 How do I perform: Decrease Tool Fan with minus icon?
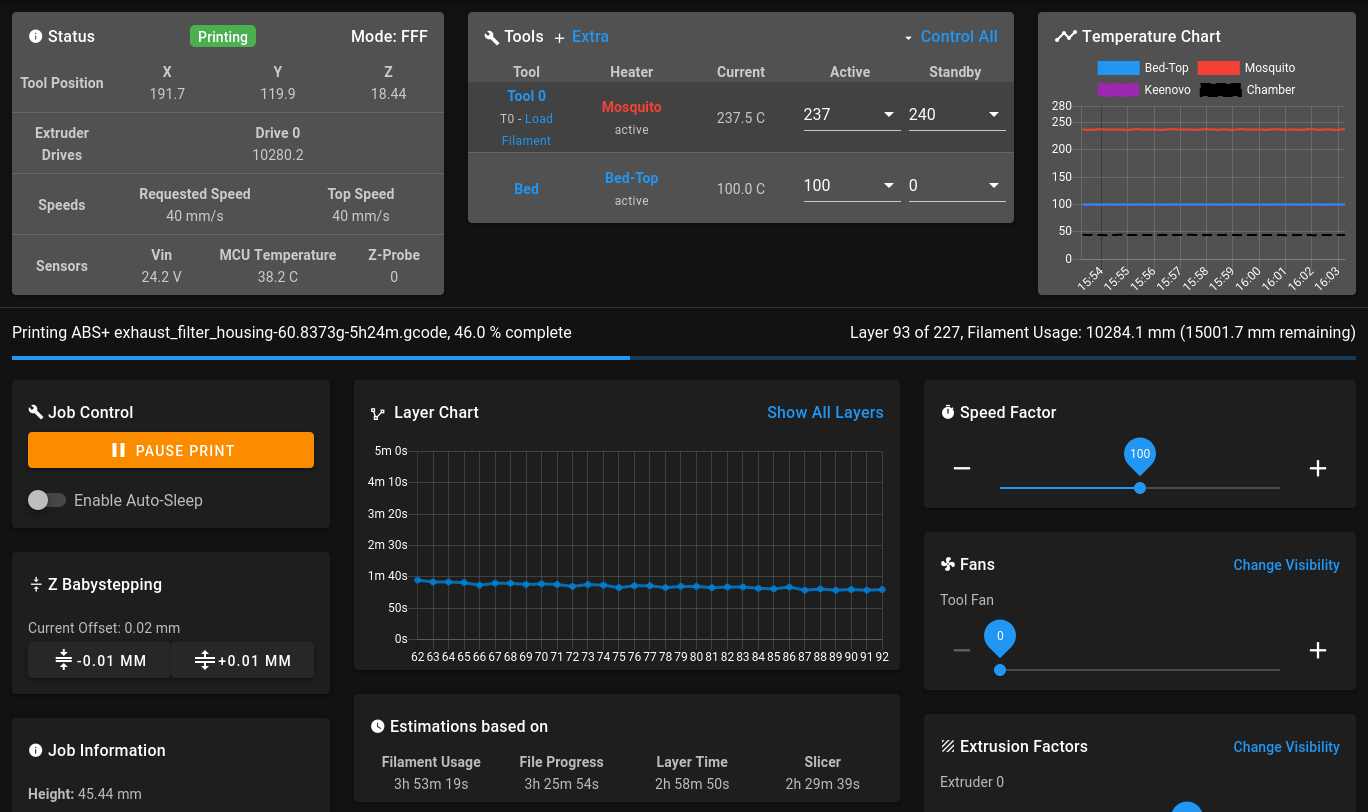tap(962, 650)
